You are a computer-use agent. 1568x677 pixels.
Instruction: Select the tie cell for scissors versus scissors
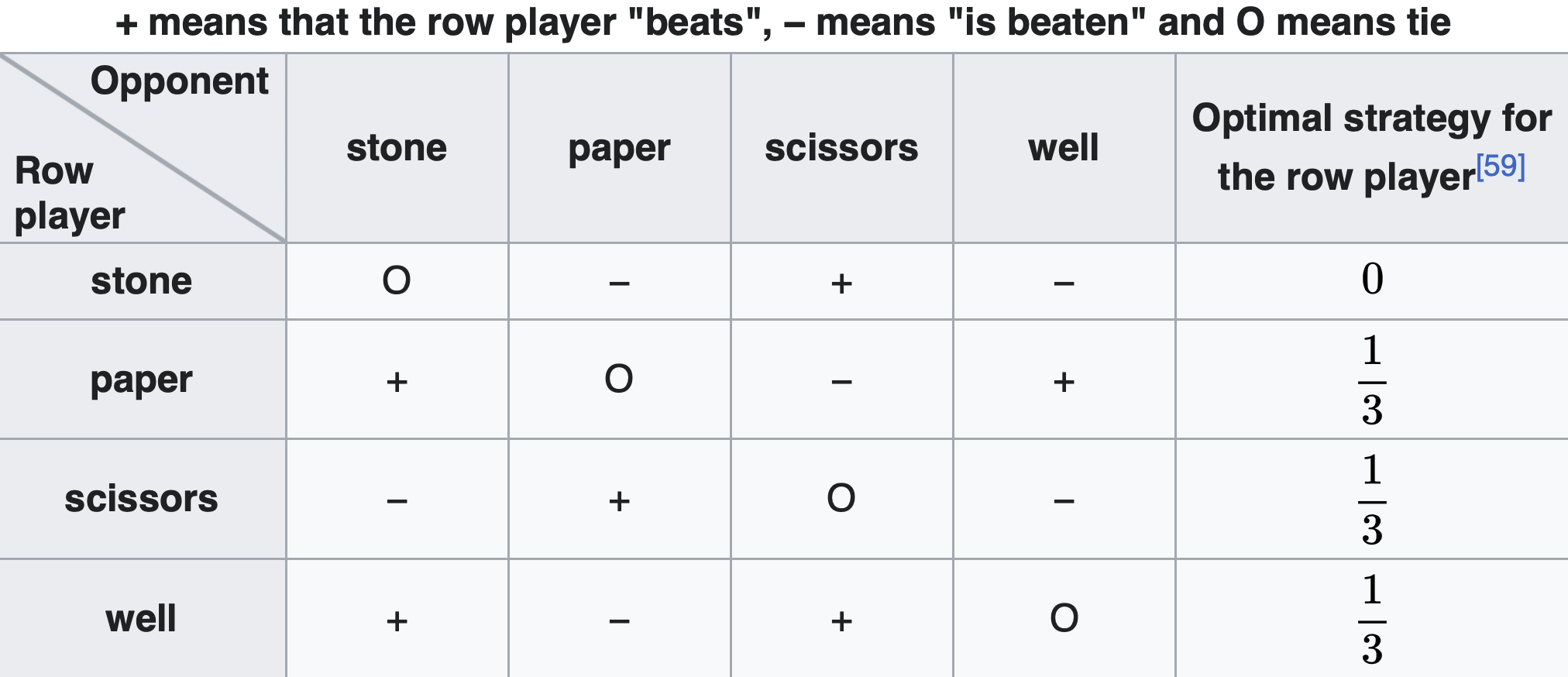(841, 499)
